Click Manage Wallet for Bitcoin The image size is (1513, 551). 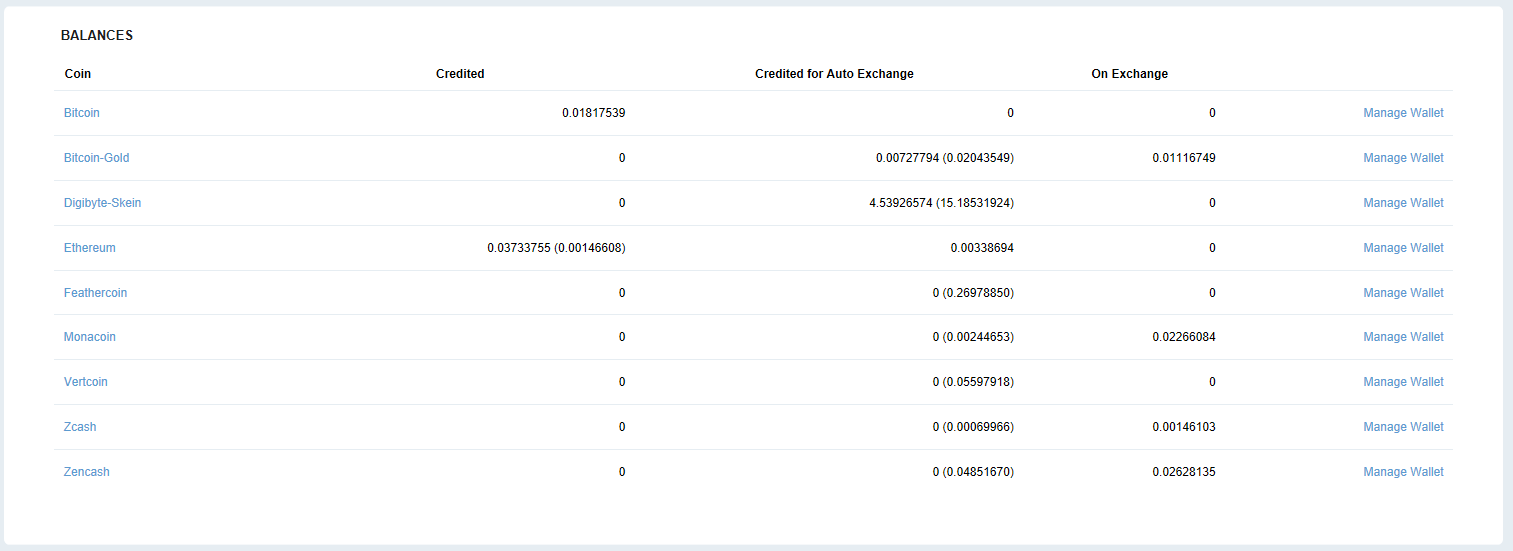click(1403, 113)
